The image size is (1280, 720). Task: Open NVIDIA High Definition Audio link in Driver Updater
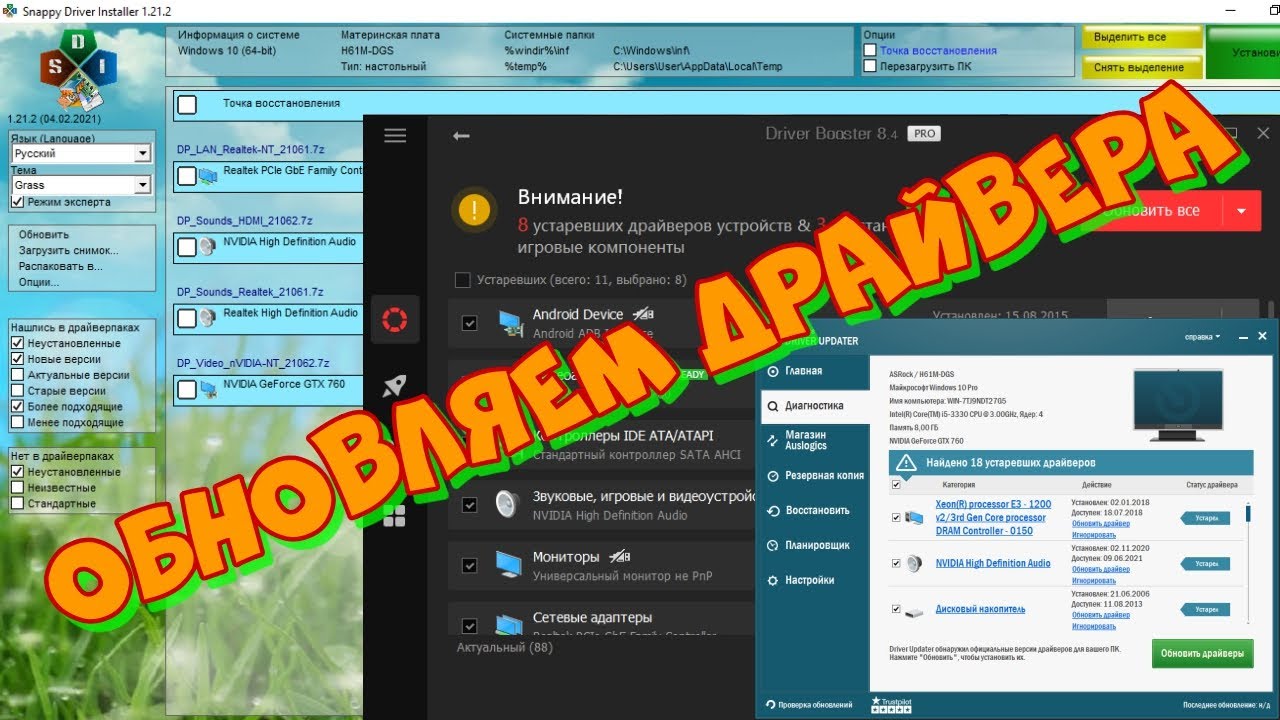tap(993, 564)
